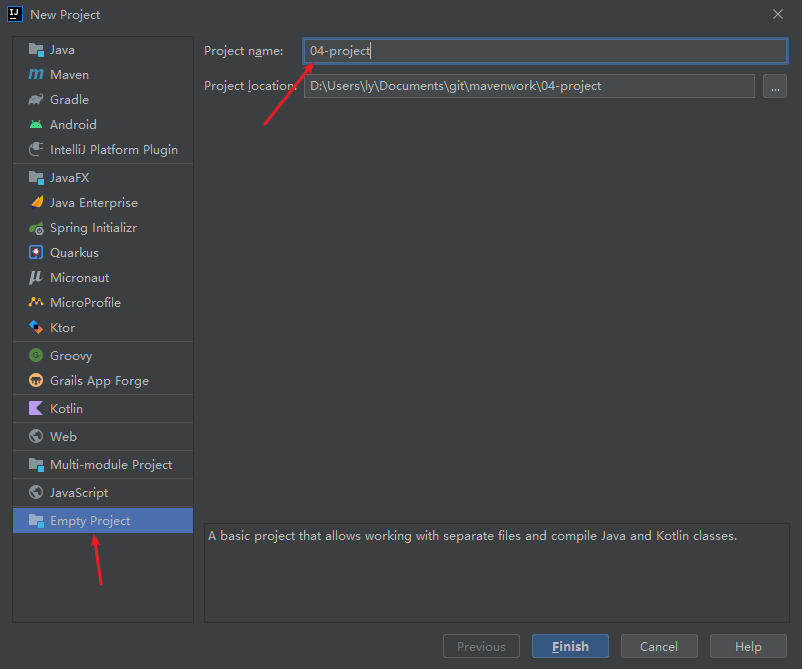Select the Quarkus label in the list
The height and width of the screenshot is (669, 802).
[75, 253]
